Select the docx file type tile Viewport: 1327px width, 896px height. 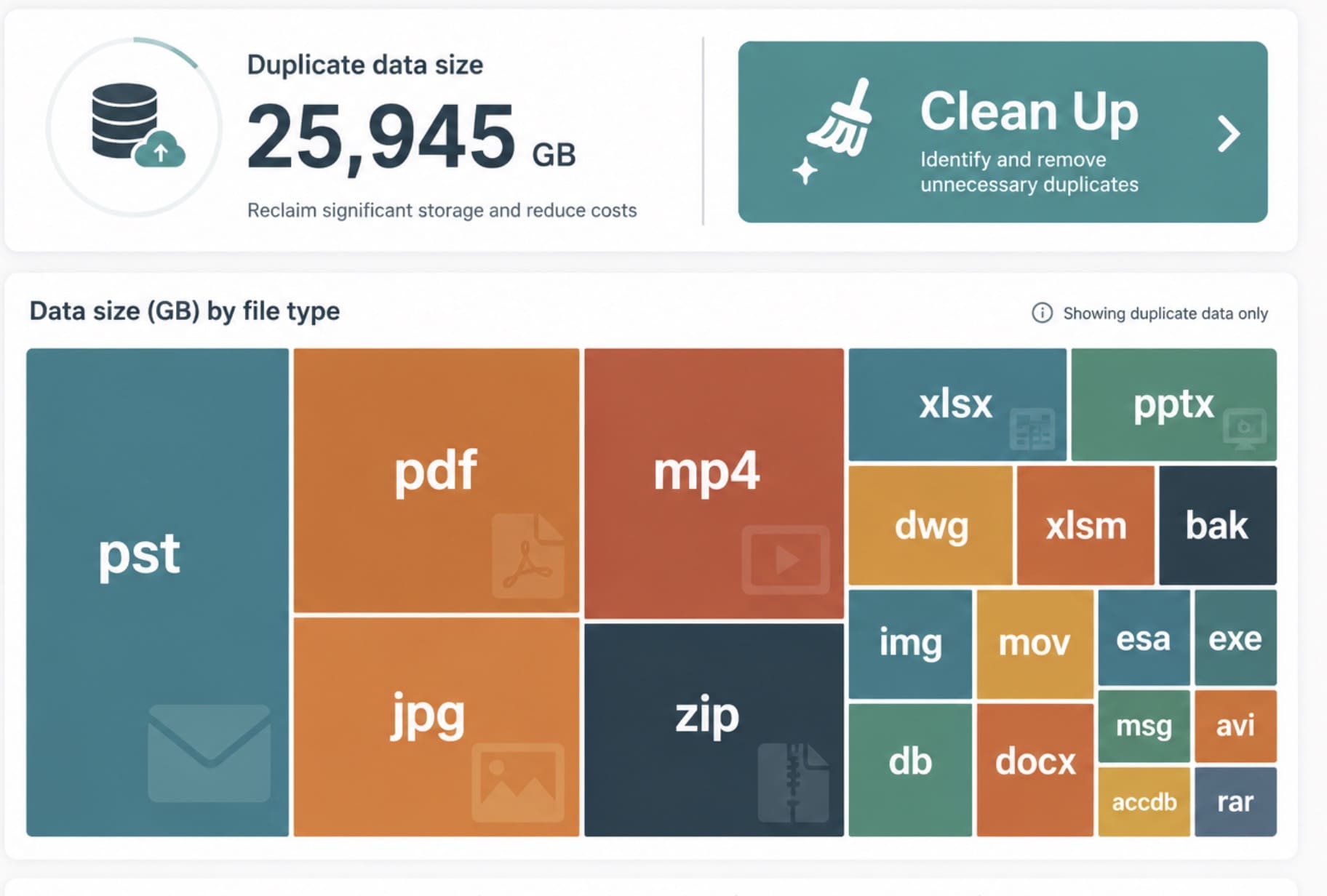pyautogui.click(x=1035, y=769)
